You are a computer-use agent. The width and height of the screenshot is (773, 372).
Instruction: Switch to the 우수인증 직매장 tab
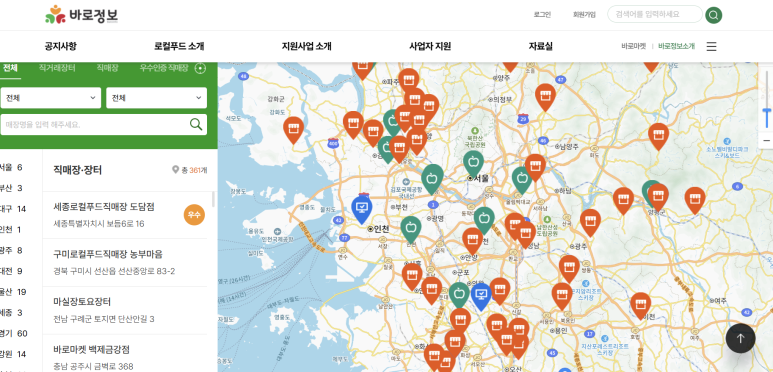coord(164,68)
